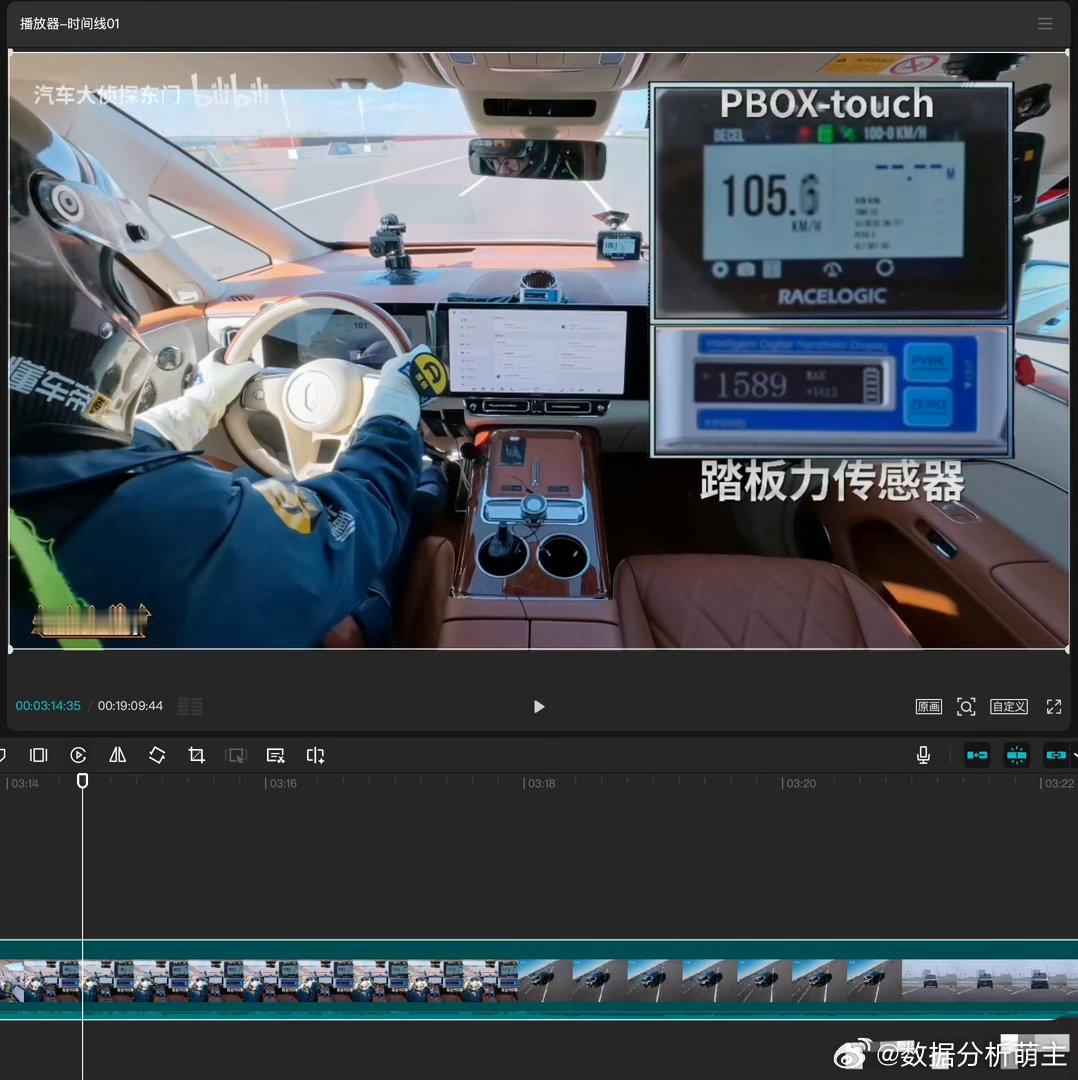Click the PBOX-touch overlay title in preview
This screenshot has width=1078, height=1080.
(x=827, y=104)
